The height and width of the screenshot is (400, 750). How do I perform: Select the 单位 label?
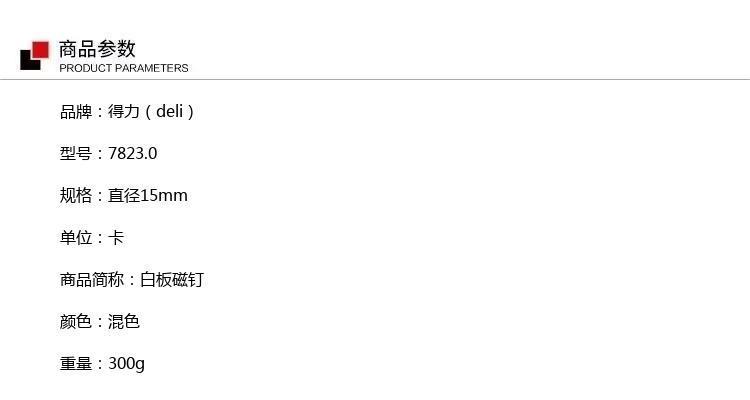point(76,237)
